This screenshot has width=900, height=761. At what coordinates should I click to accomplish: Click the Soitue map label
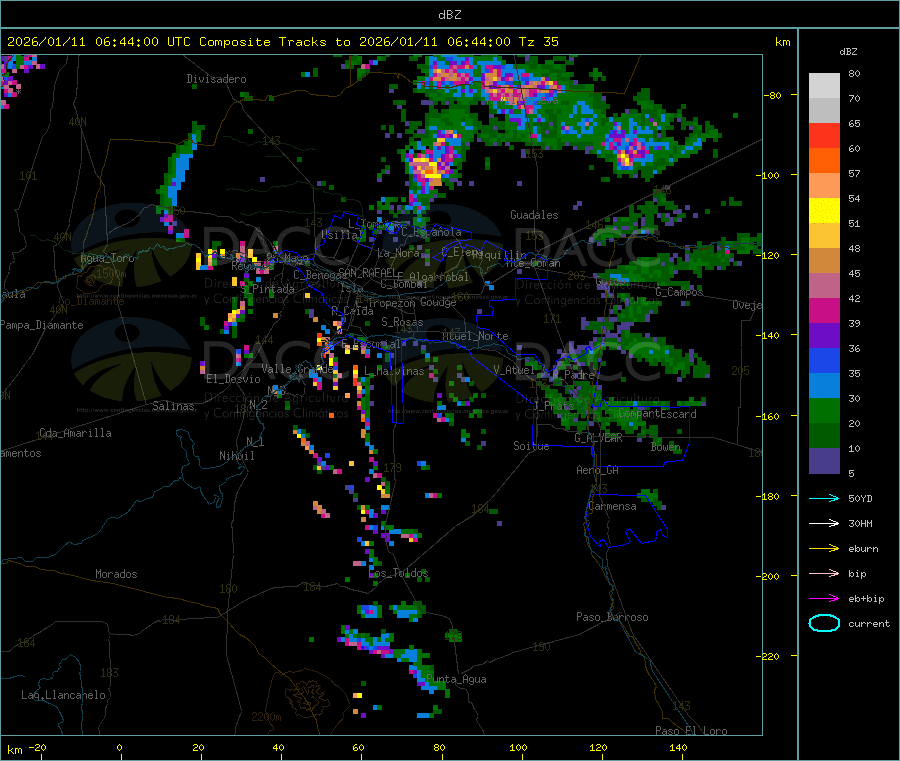(531, 446)
